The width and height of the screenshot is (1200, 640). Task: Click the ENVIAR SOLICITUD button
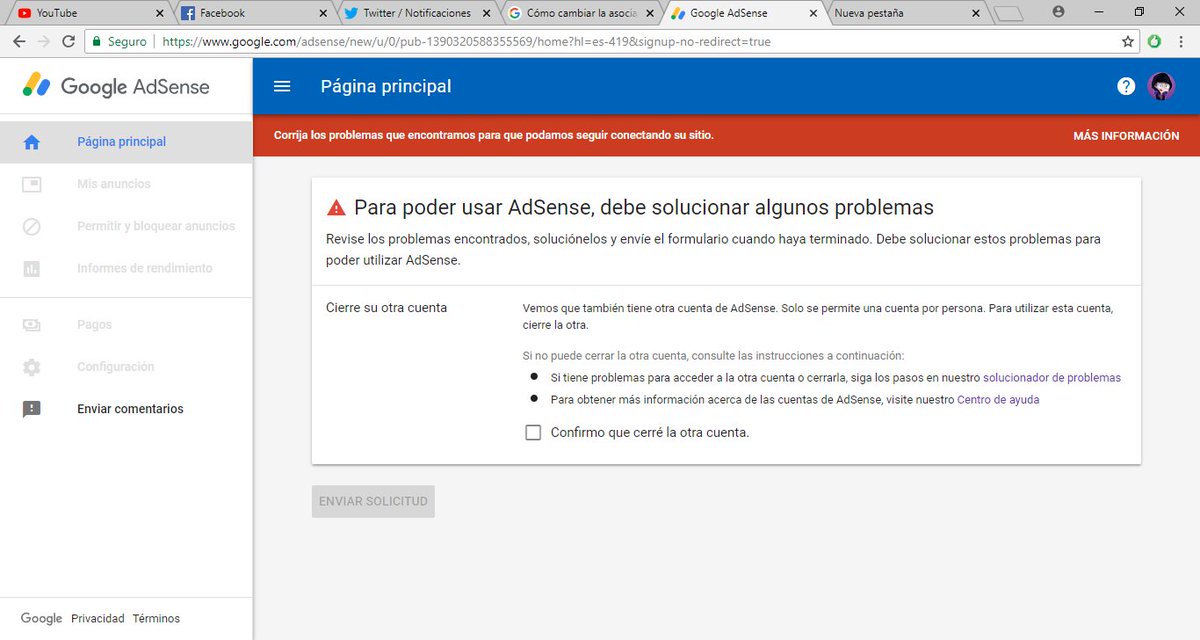coord(373,501)
